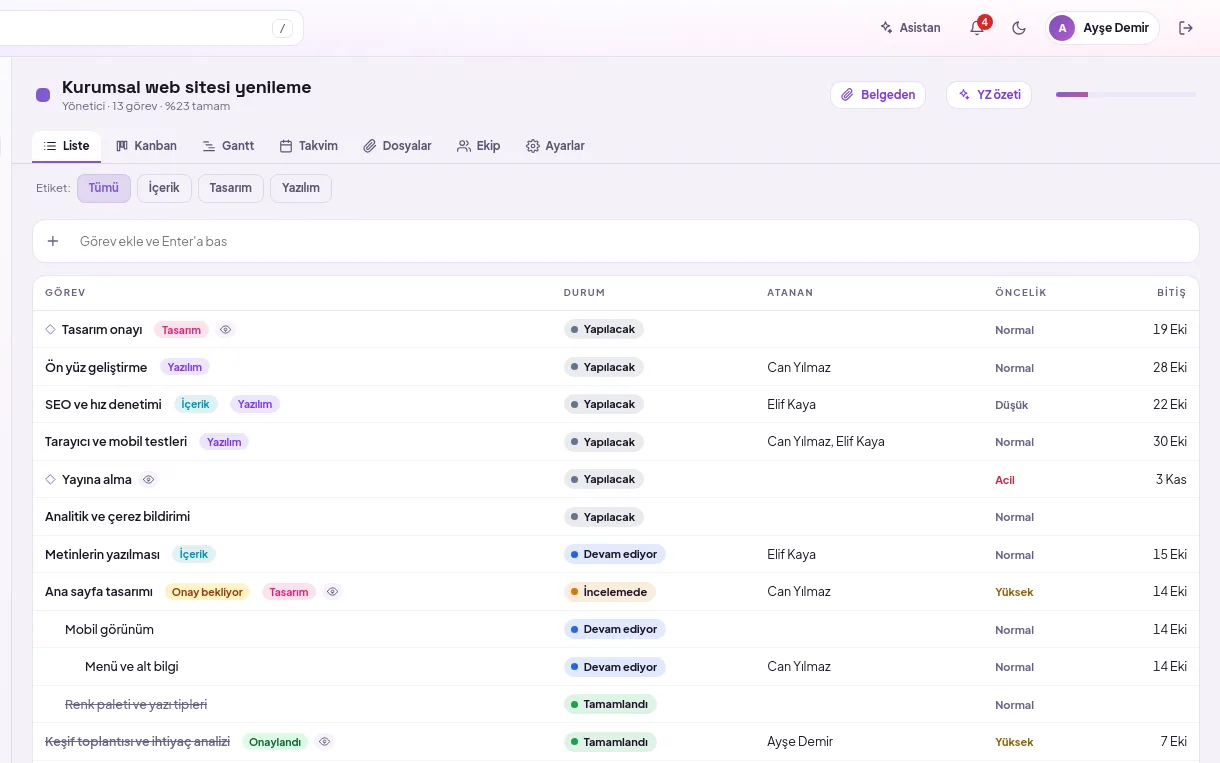1220x763 pixels.
Task: Switch to the Liste tab
Action: [66, 146]
